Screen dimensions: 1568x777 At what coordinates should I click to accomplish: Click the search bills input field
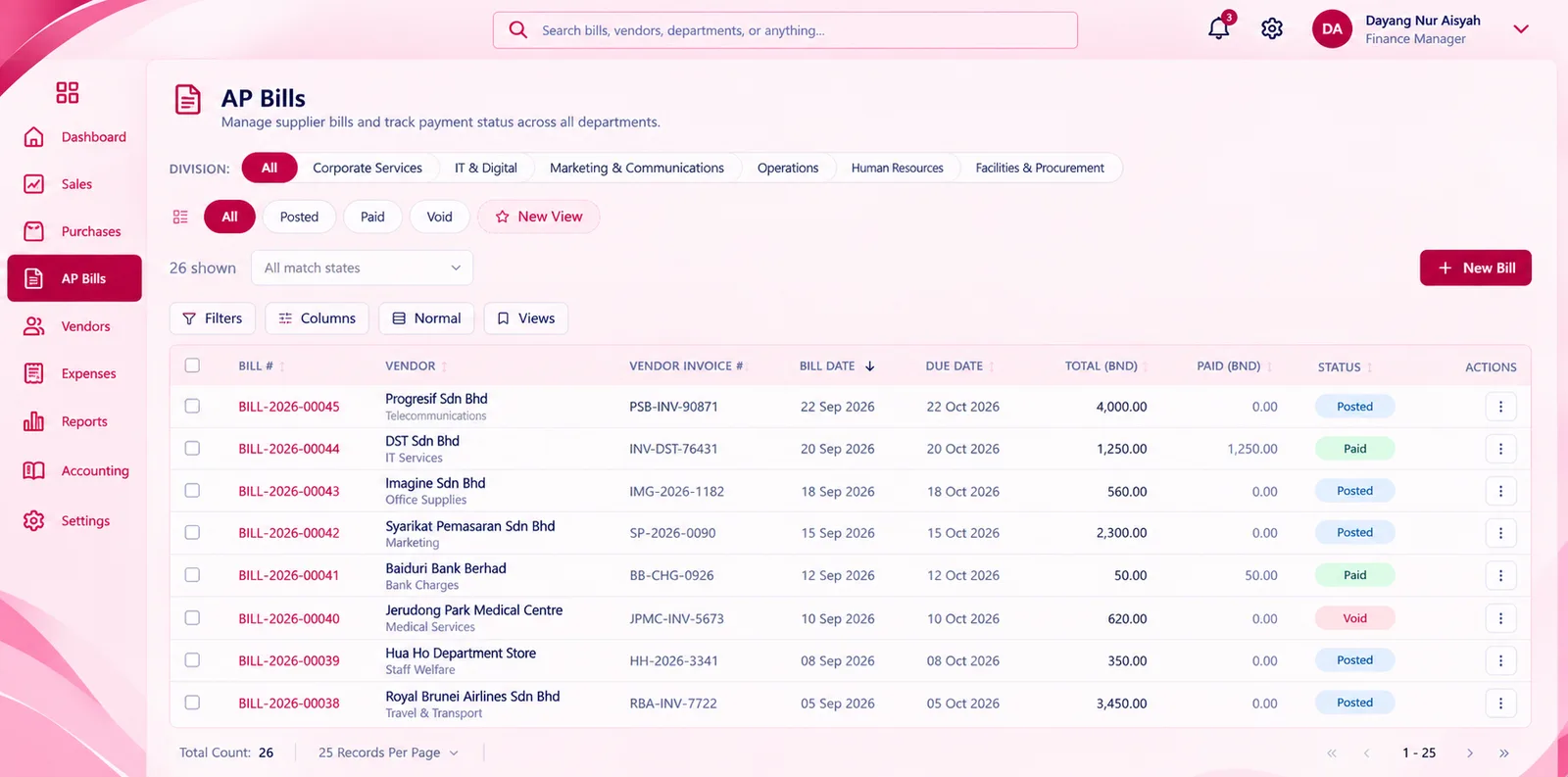(785, 30)
